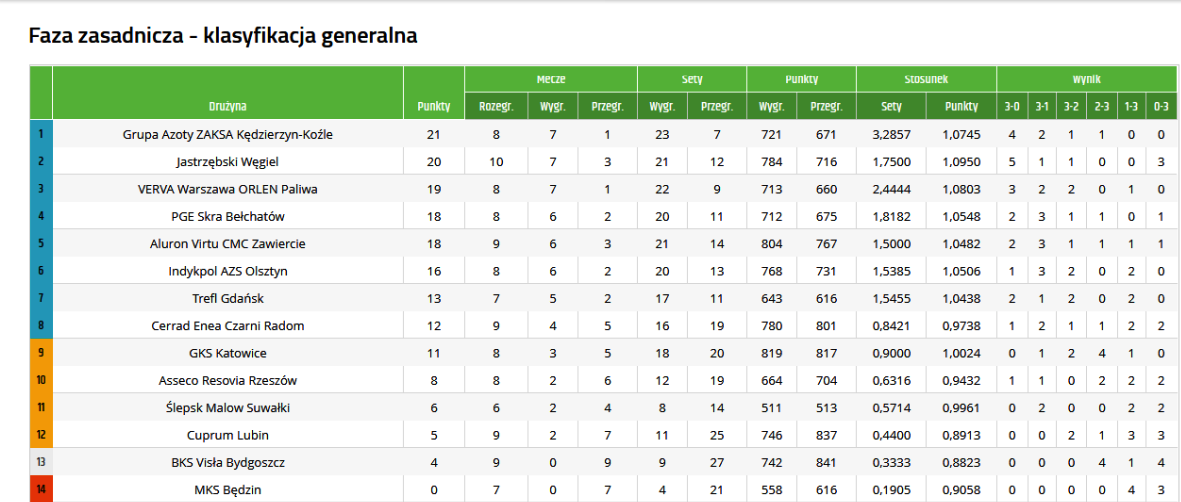Click the blue position 1 badge

(41, 134)
